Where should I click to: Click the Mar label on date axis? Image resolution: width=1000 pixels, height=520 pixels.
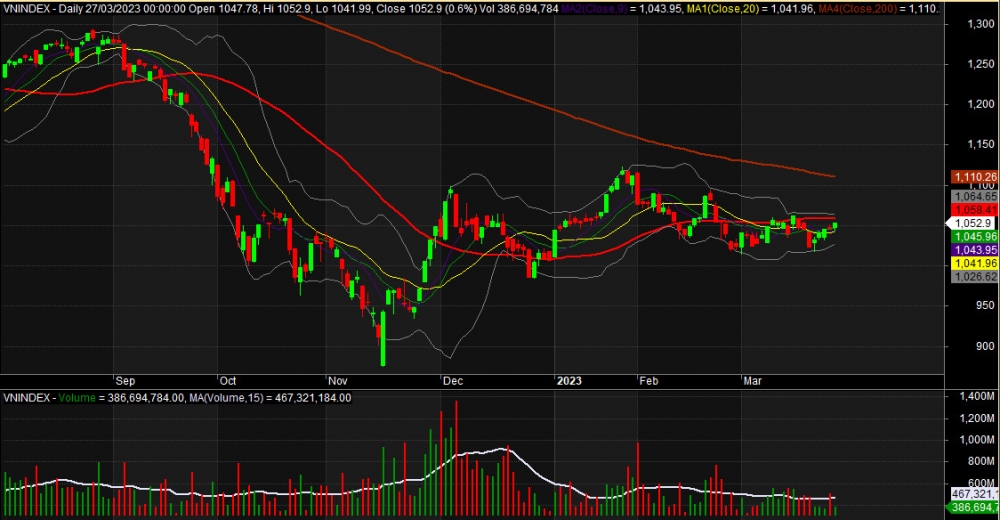pyautogui.click(x=751, y=381)
